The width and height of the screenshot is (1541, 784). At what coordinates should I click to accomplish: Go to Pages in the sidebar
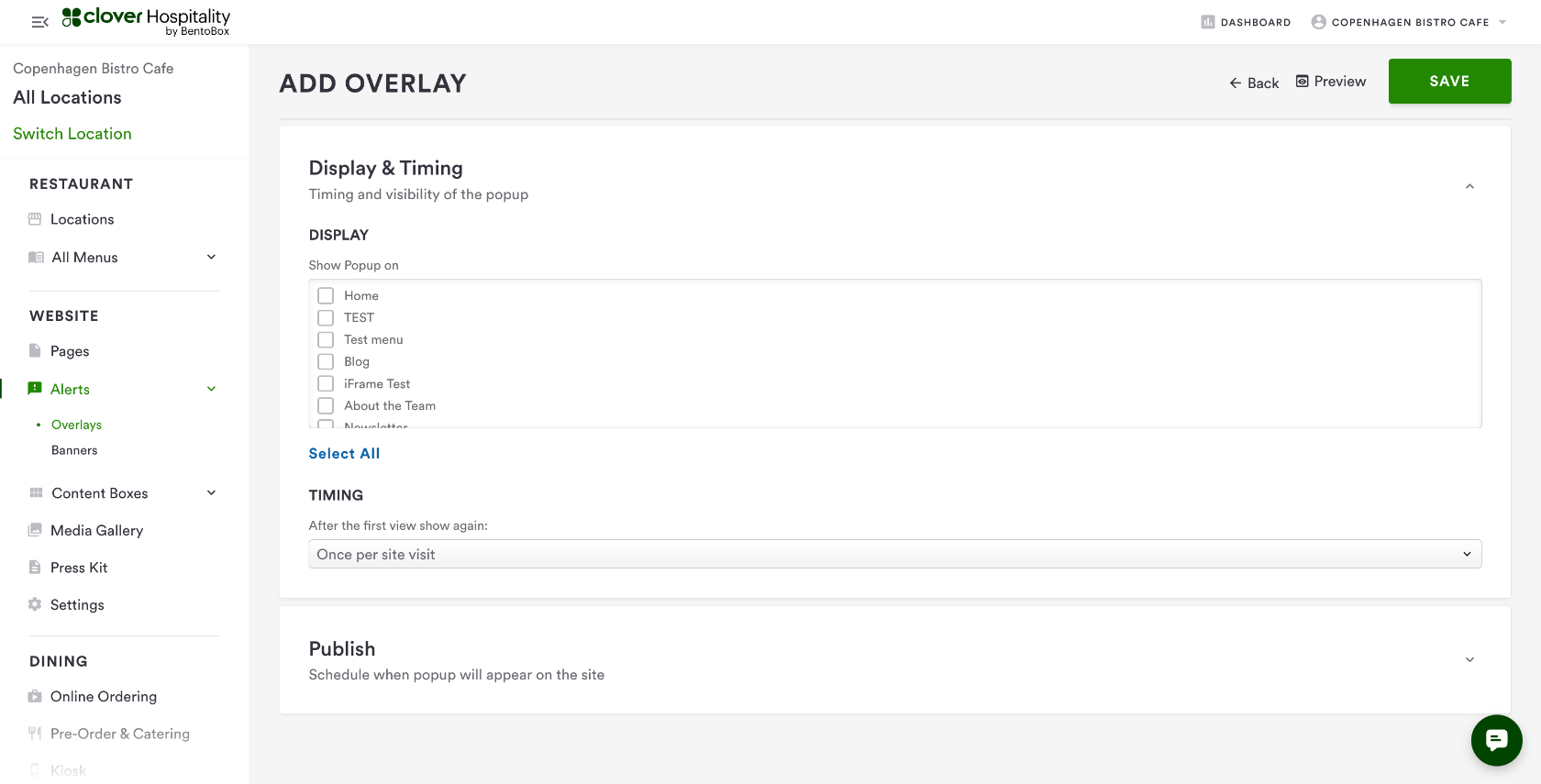pyautogui.click(x=70, y=351)
